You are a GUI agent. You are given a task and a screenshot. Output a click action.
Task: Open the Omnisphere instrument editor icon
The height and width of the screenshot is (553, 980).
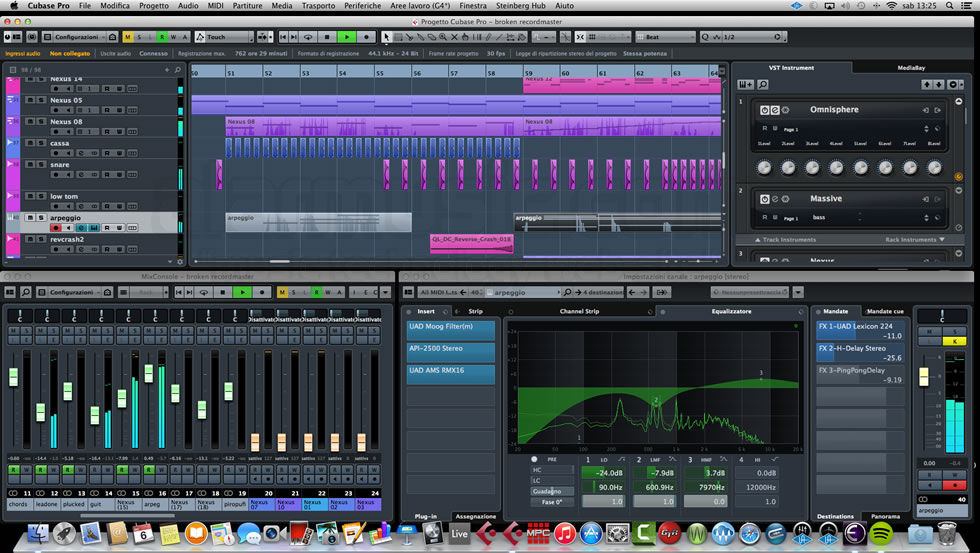pyautogui.click(x=775, y=110)
